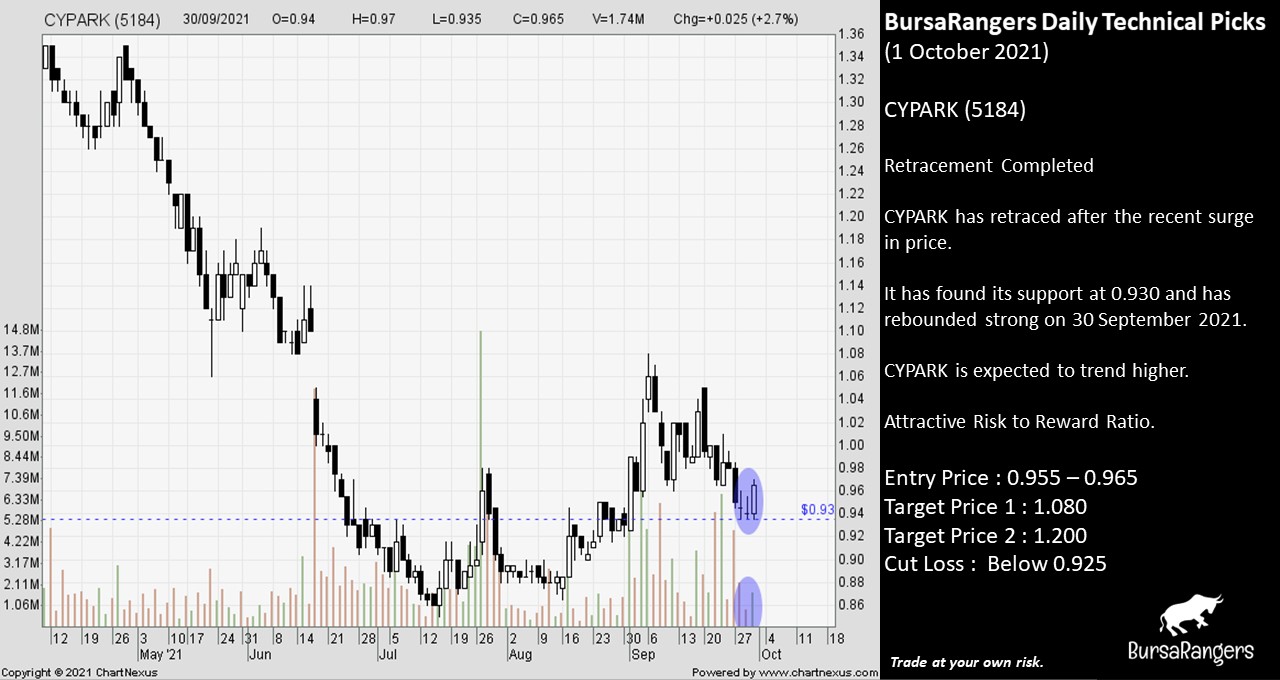Viewport: 1280px width, 680px height.
Task: Click the Retracement Completed subtitle
Action: tap(988, 166)
